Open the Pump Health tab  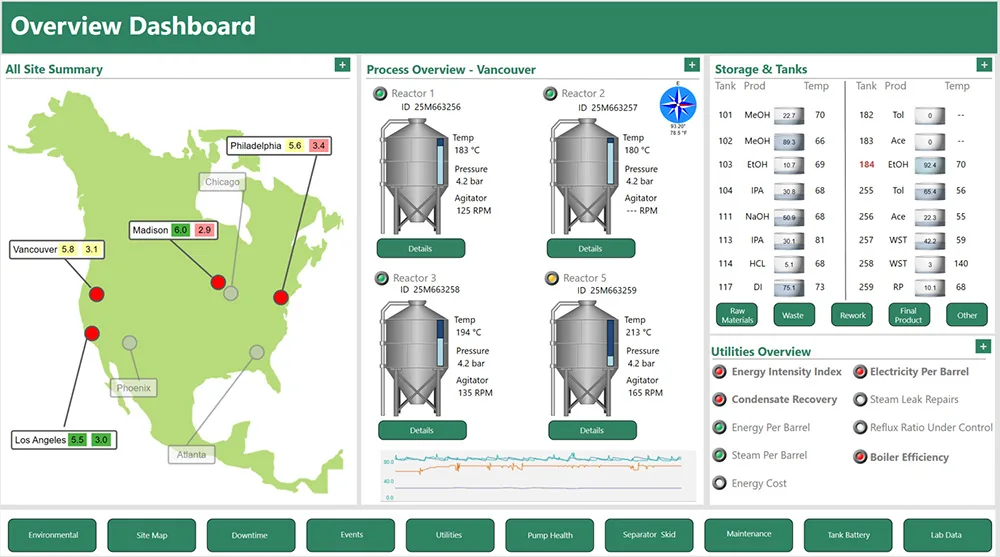click(550, 536)
